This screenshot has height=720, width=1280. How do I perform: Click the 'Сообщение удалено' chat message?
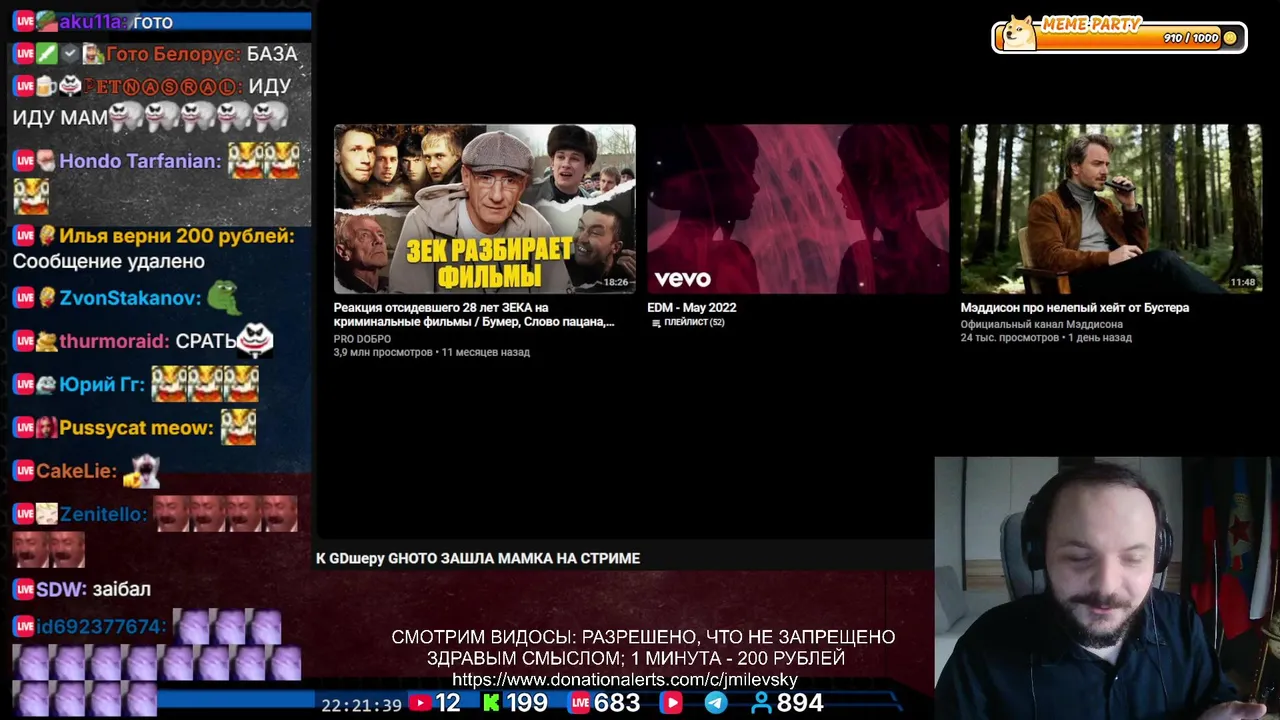tap(109, 261)
